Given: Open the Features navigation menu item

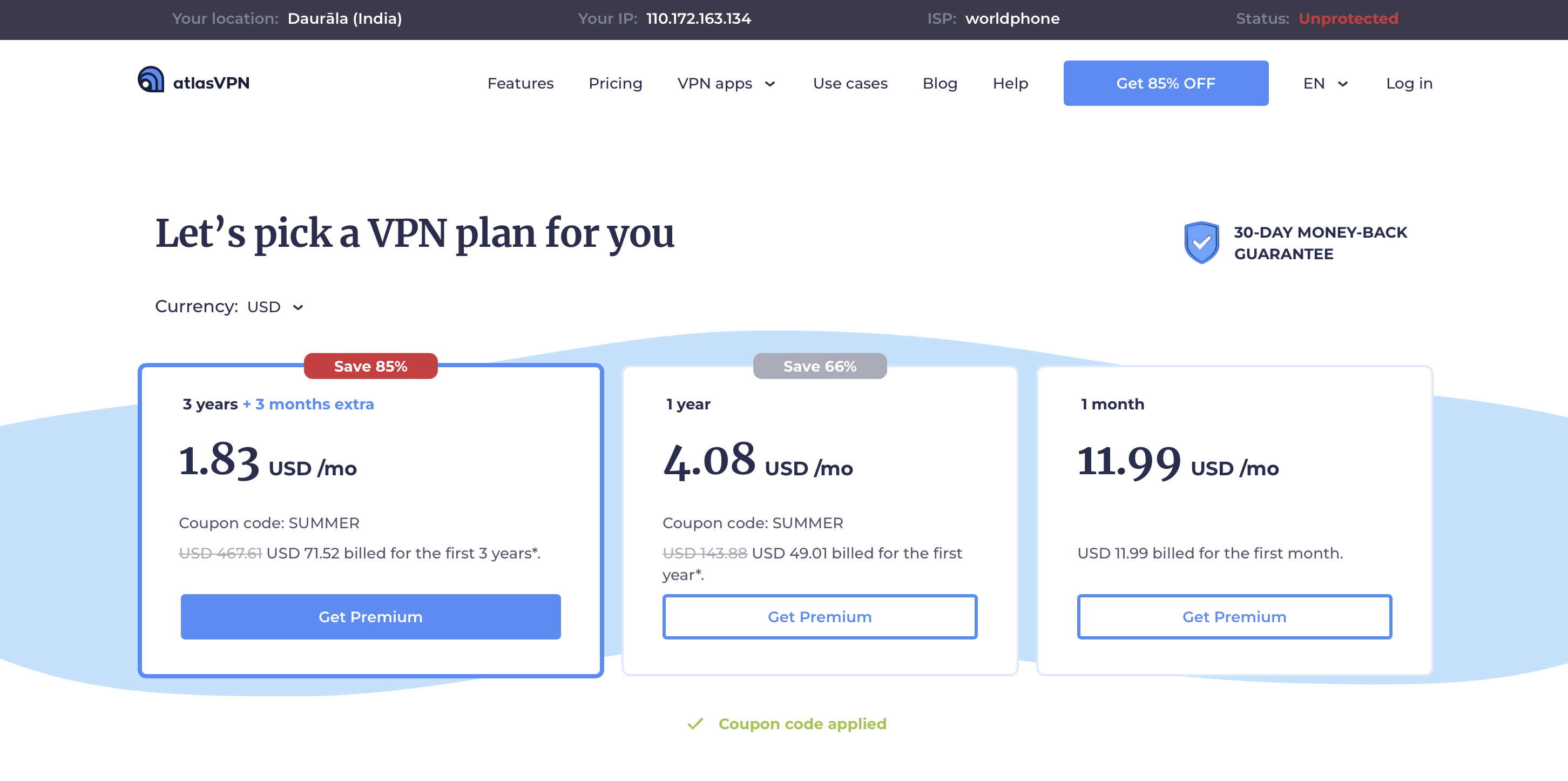Looking at the screenshot, I should point(520,83).
